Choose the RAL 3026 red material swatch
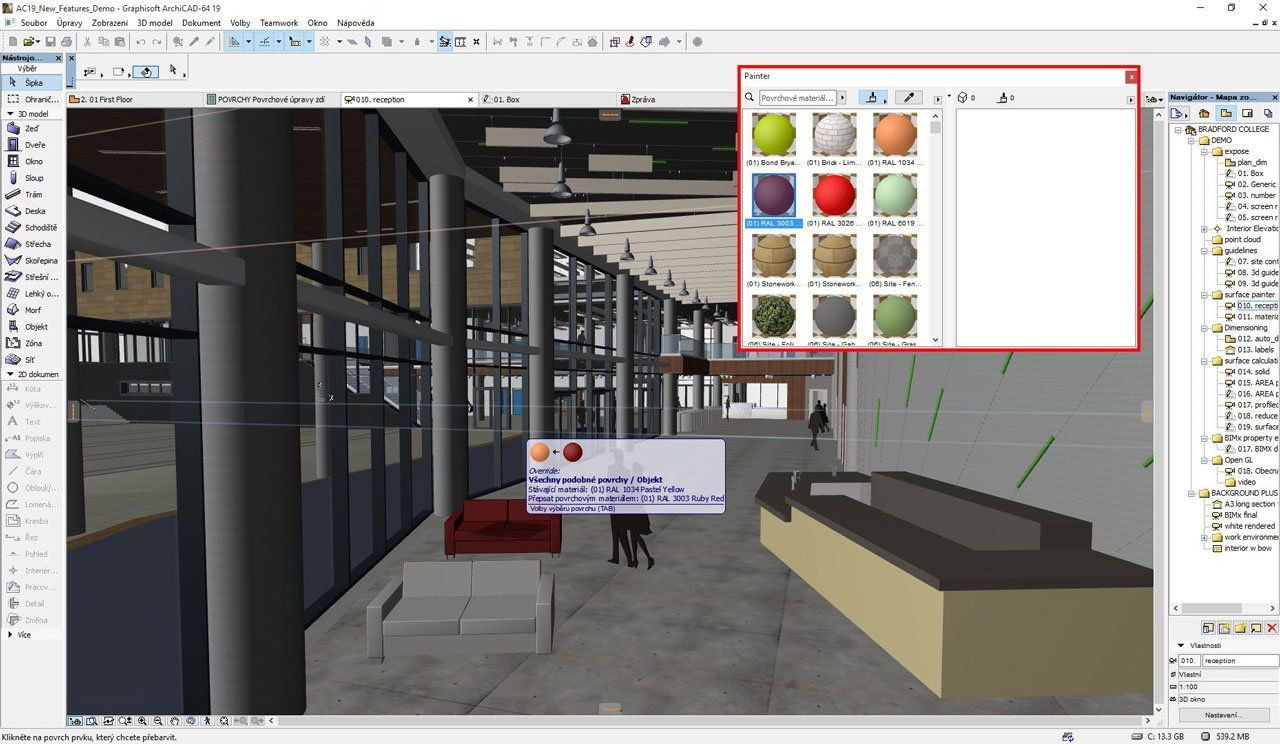 pos(833,196)
